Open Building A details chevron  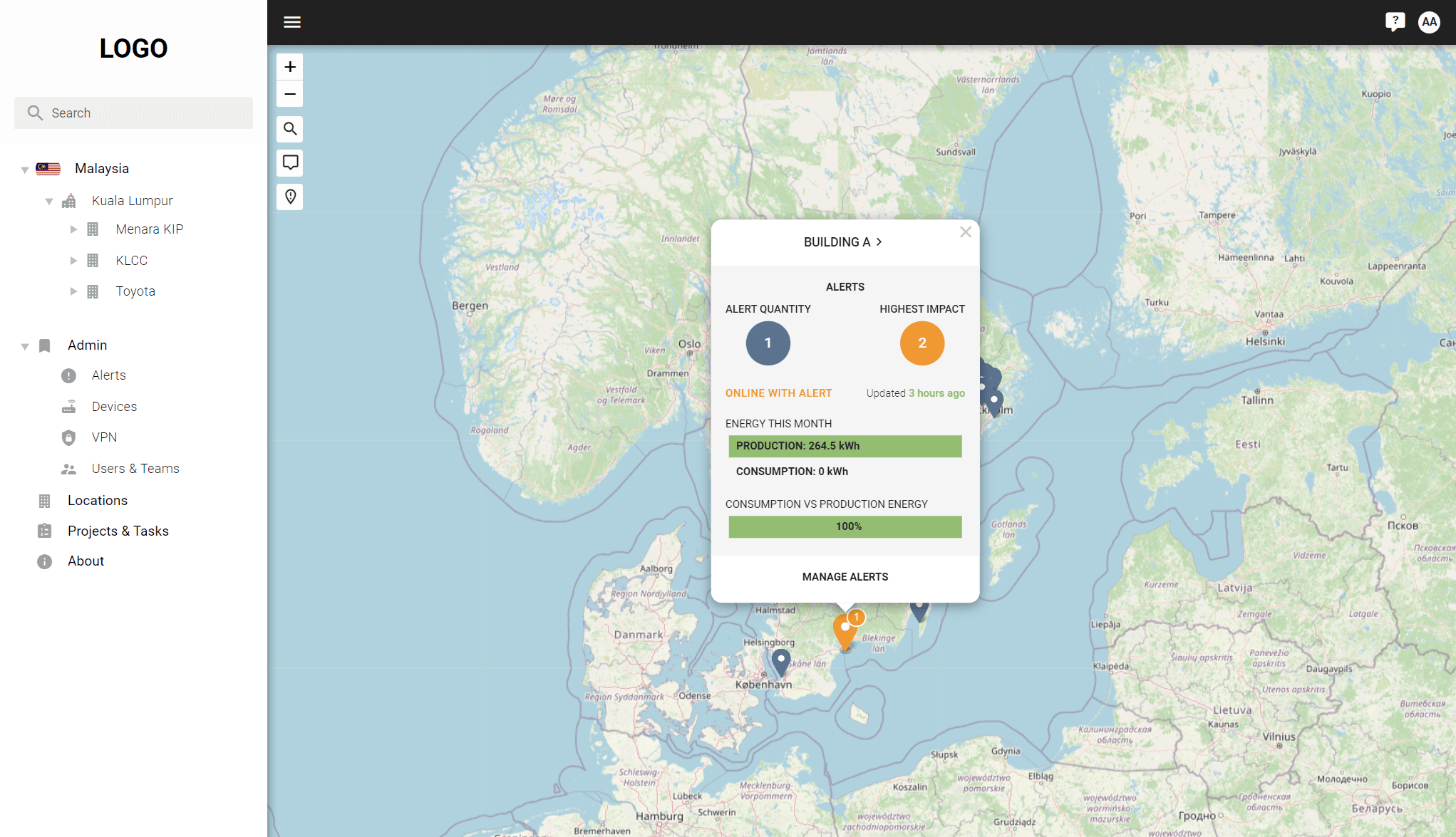[879, 242]
